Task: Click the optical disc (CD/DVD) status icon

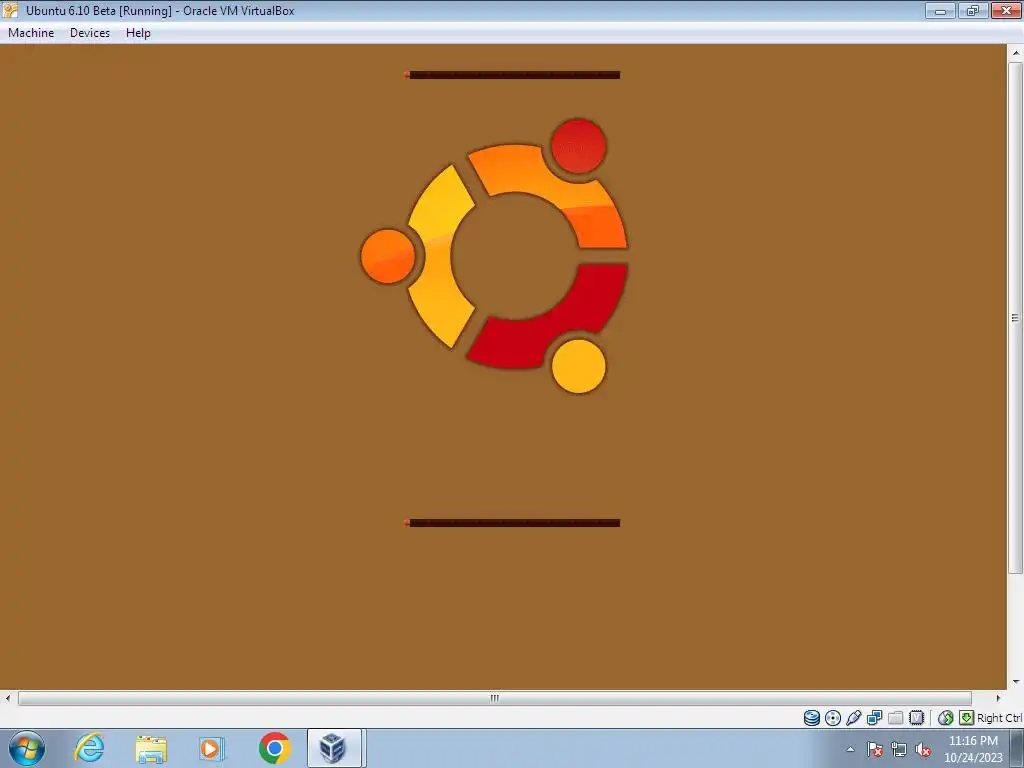Action: [x=833, y=718]
